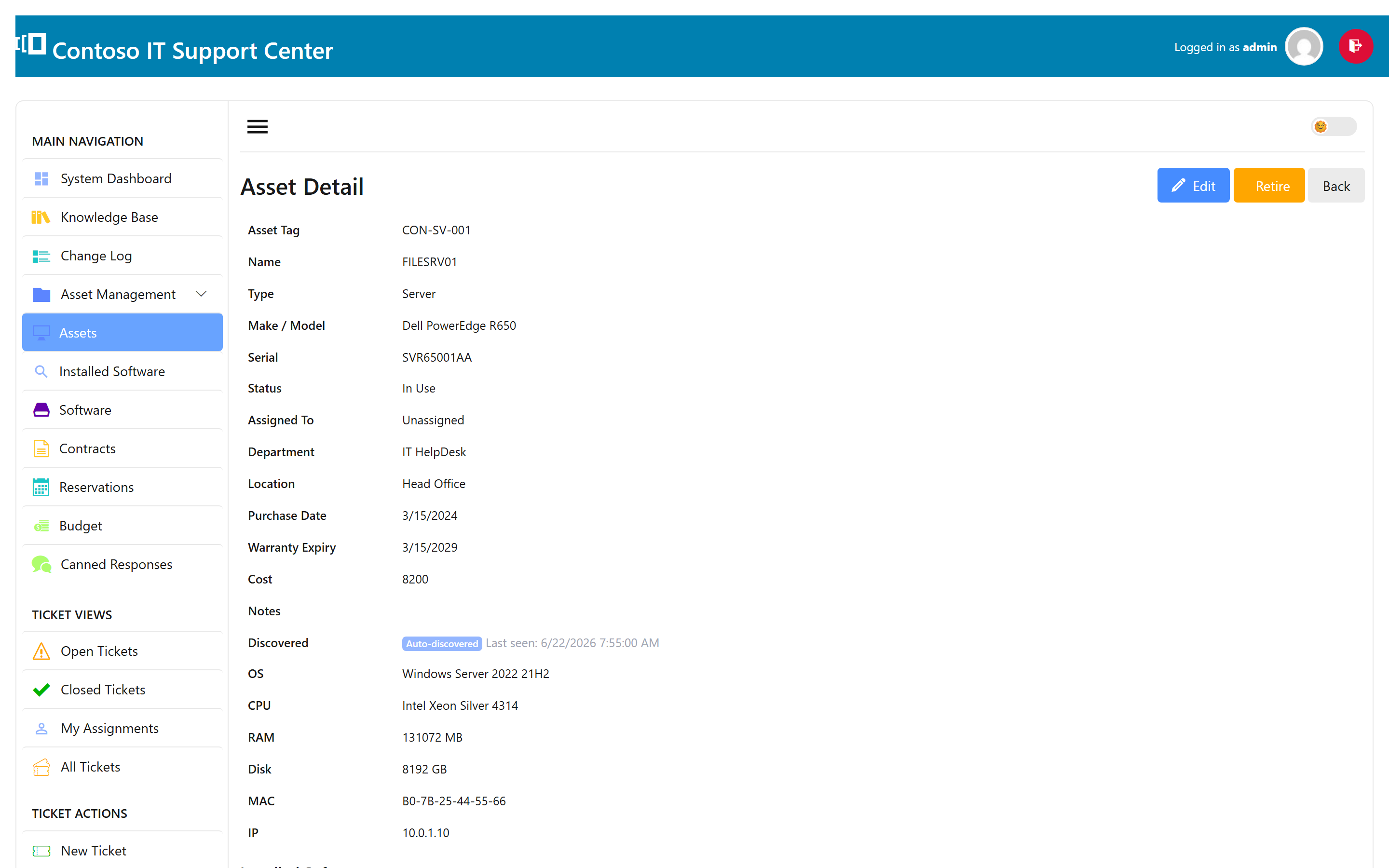Open the Software menu item
Viewport: 1389px width, 868px height.
click(122, 410)
